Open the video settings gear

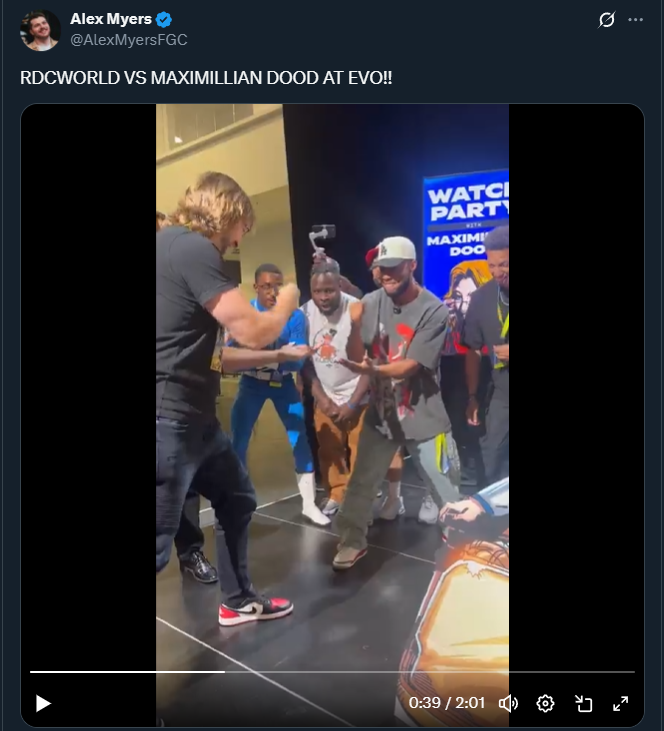pos(545,703)
